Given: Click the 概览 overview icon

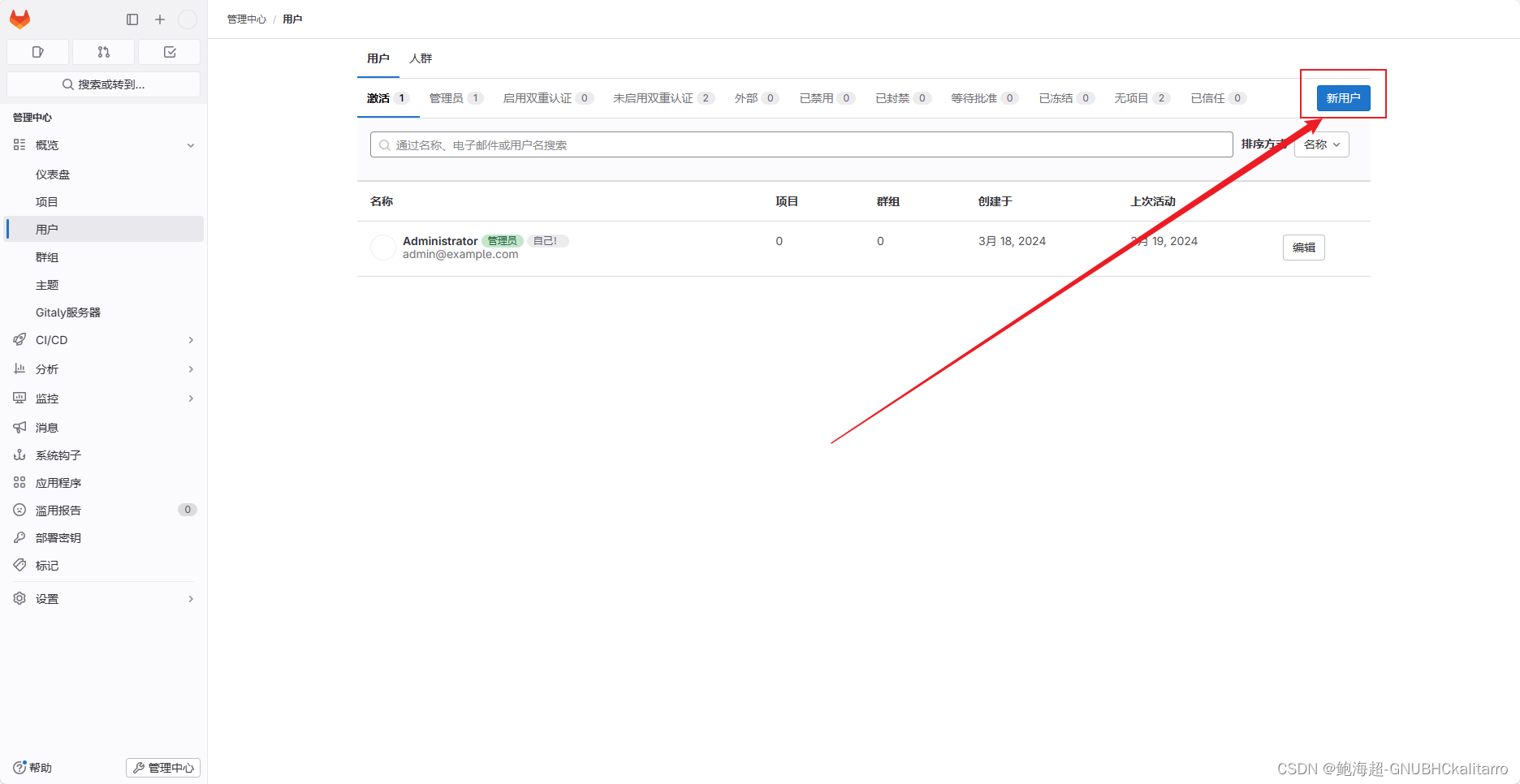Looking at the screenshot, I should tap(19, 144).
